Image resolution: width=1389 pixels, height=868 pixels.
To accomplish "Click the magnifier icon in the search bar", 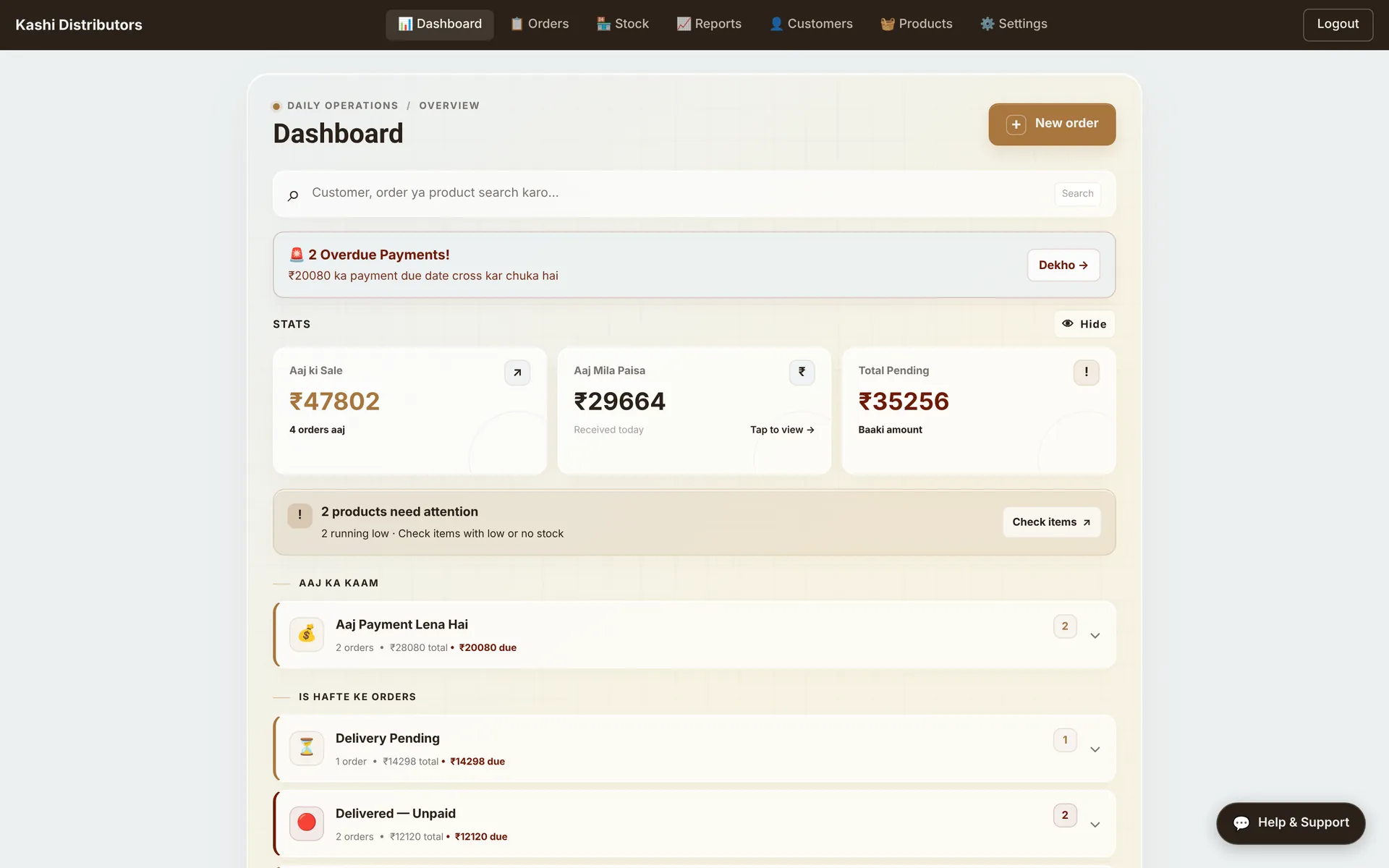I will coord(293,195).
